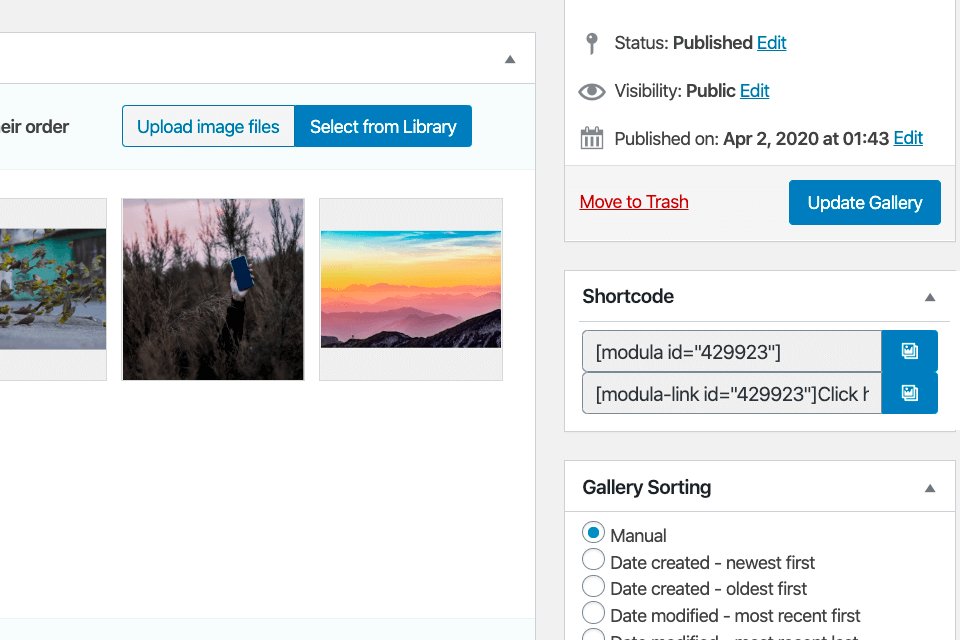This screenshot has width=960, height=640.
Task: Click Upload image files button
Action: point(208,127)
